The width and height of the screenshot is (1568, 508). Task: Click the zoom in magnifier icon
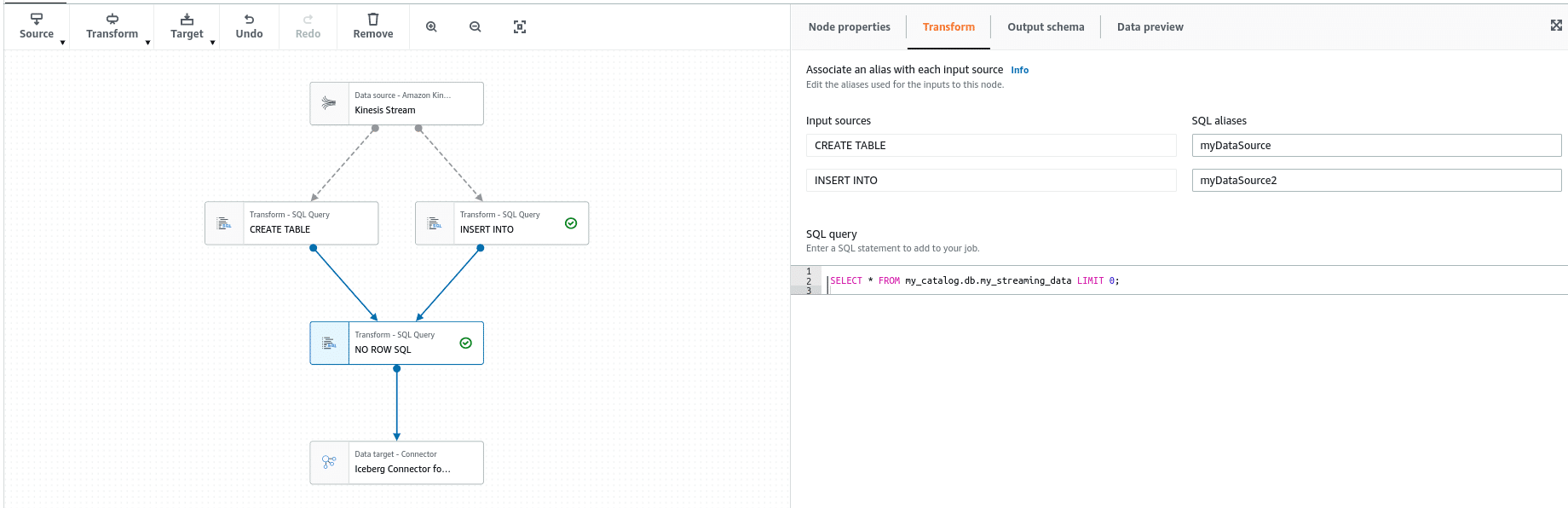431,27
